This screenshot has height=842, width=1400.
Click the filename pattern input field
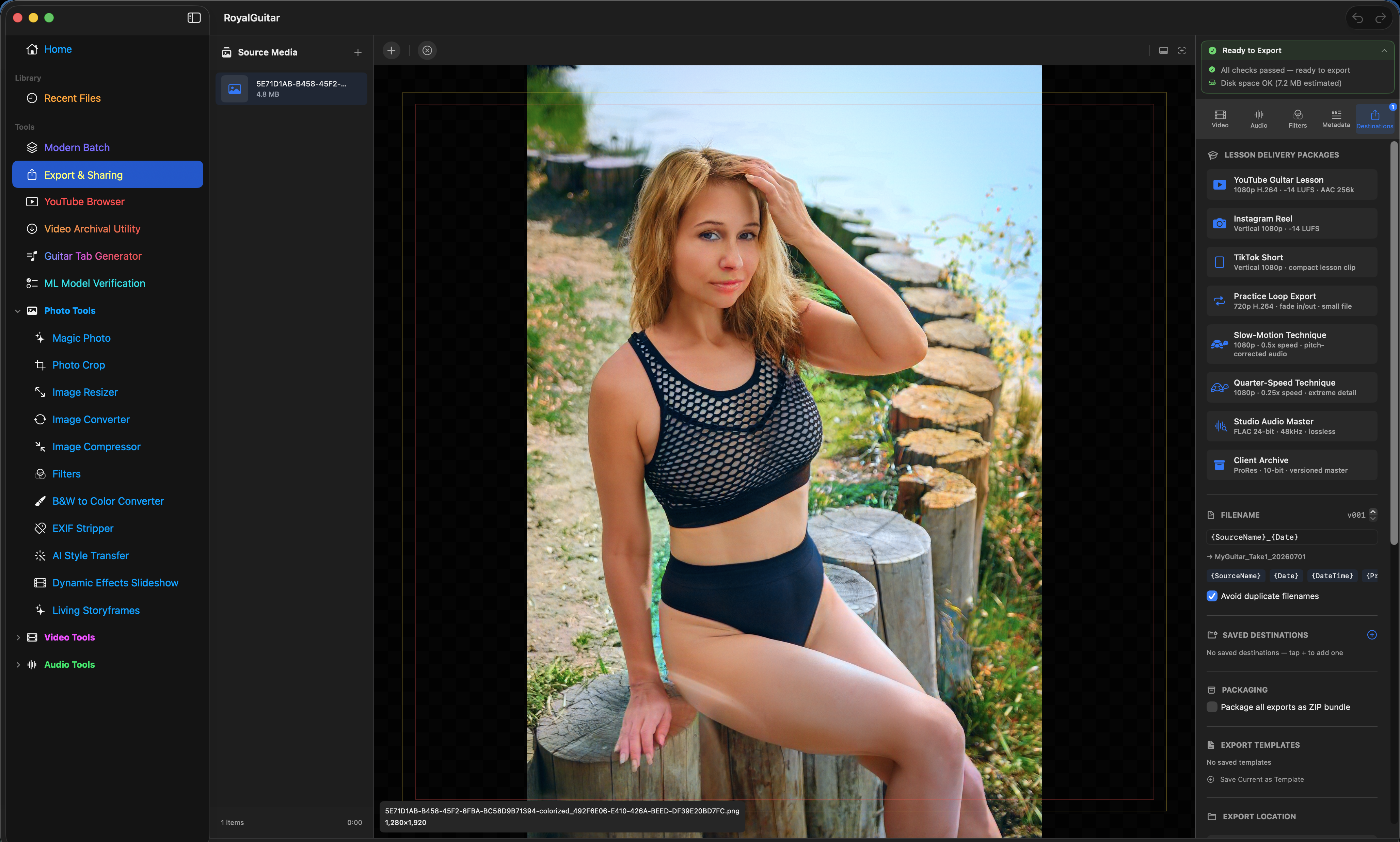pyautogui.click(x=1292, y=537)
